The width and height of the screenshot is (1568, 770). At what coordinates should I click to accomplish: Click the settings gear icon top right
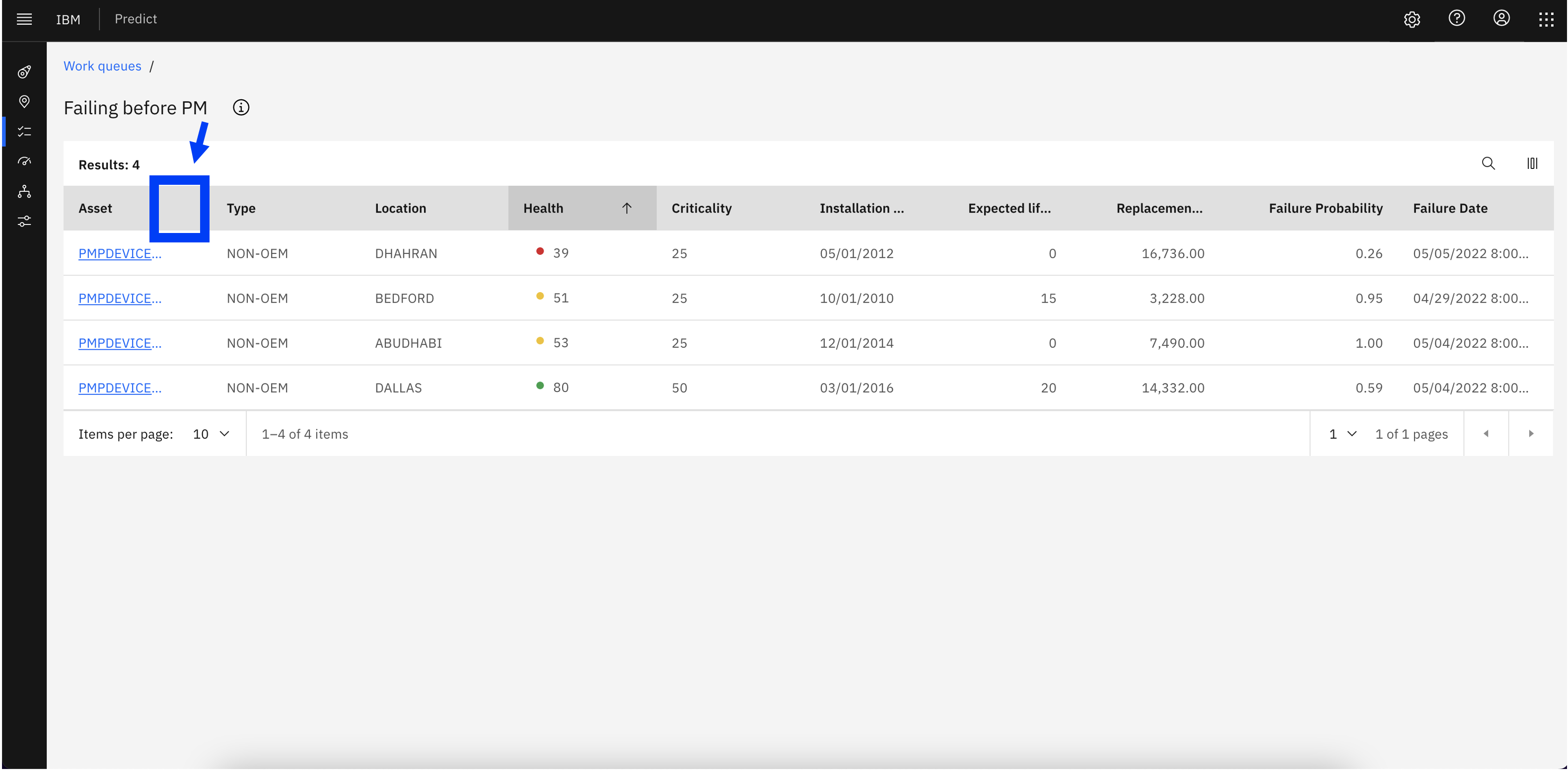tap(1413, 18)
